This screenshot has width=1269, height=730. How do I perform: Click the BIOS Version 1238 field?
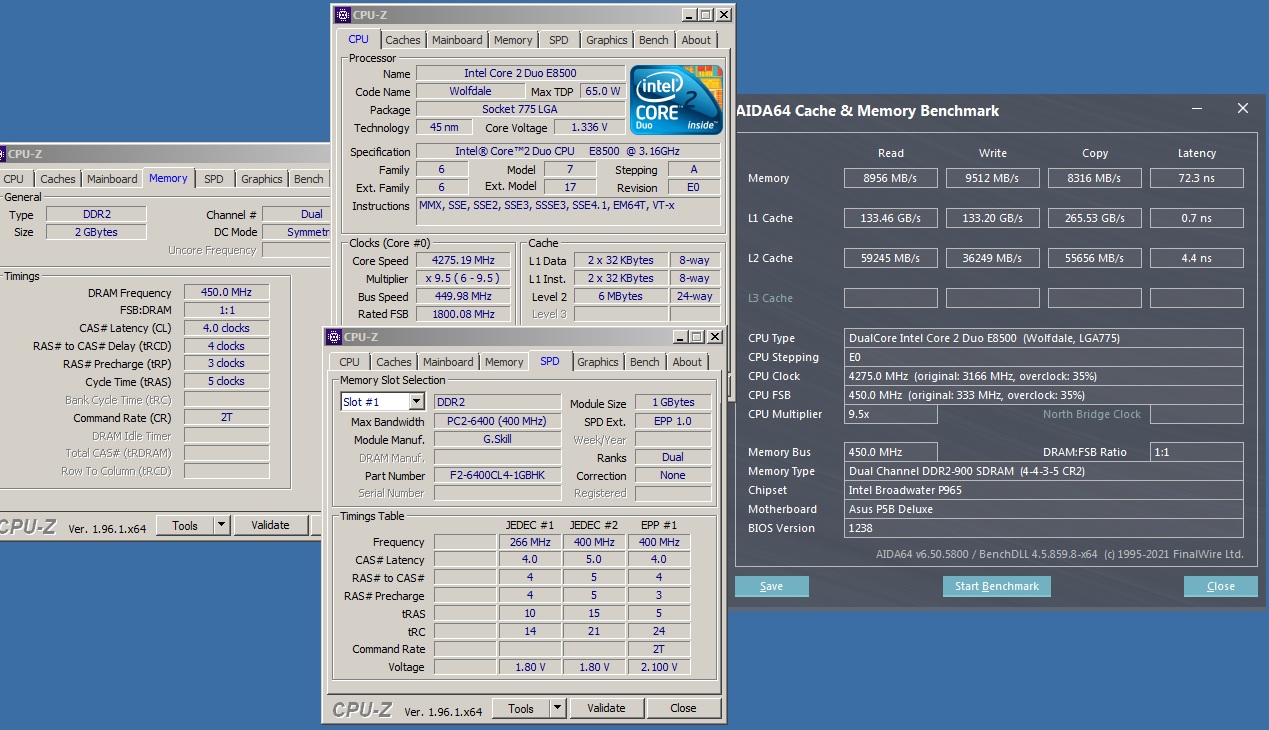[x=1044, y=528]
